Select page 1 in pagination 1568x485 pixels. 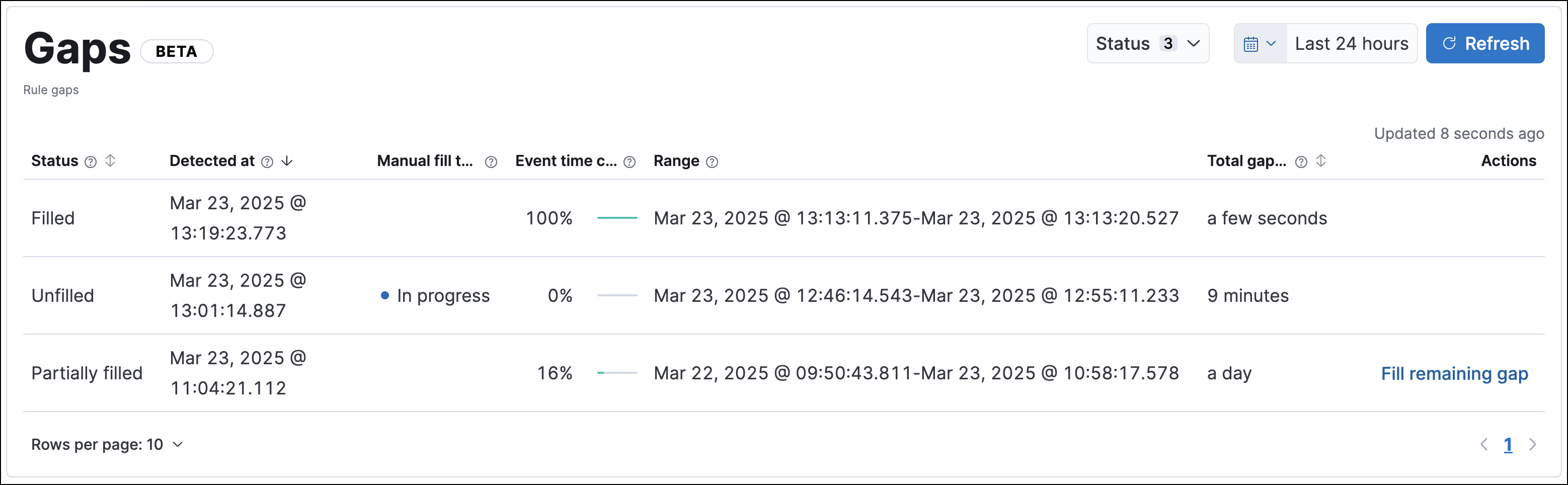tap(1508, 444)
